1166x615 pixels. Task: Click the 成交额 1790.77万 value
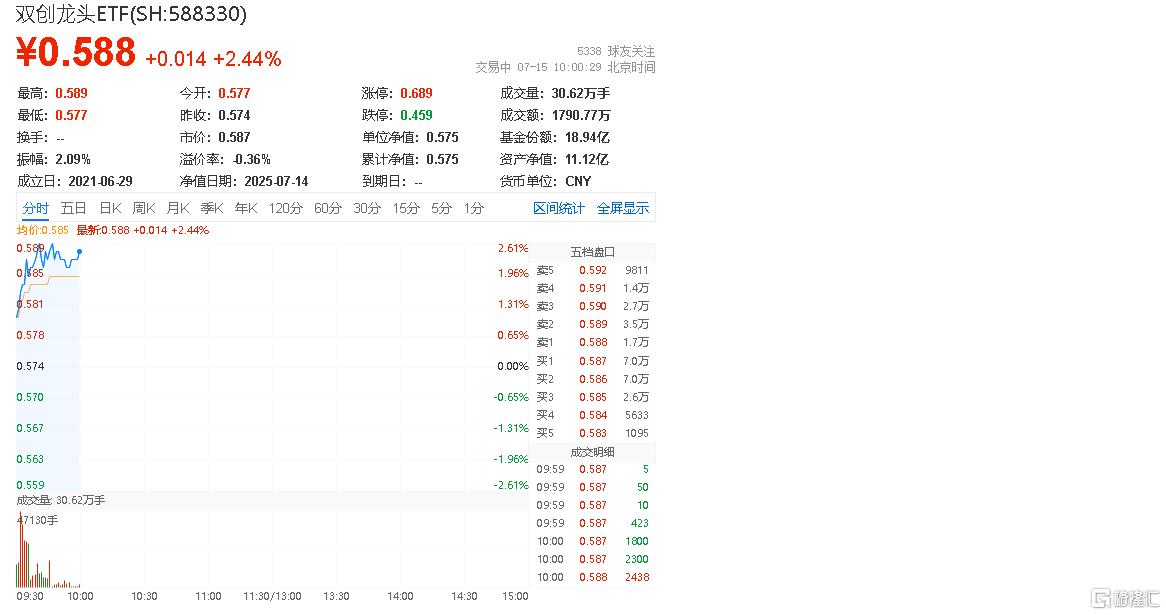(x=581, y=115)
